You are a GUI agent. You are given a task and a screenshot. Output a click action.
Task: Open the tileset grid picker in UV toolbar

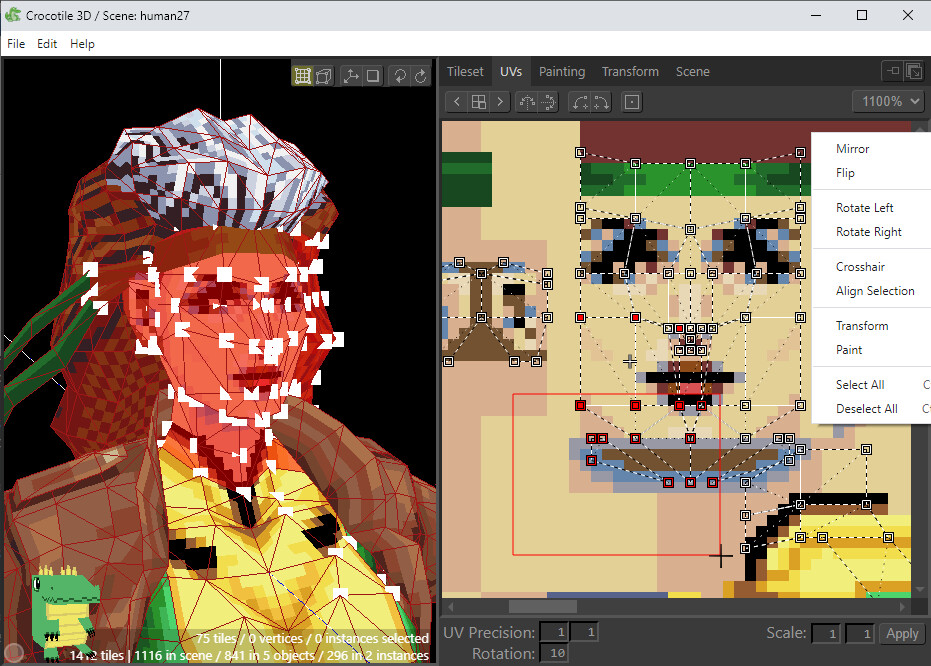[478, 101]
